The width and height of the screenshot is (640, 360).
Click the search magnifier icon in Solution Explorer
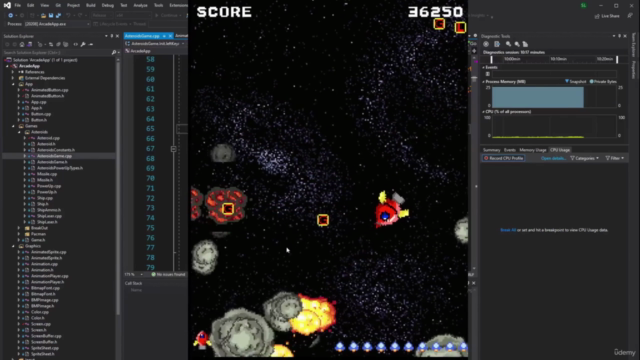[x=114, y=53]
